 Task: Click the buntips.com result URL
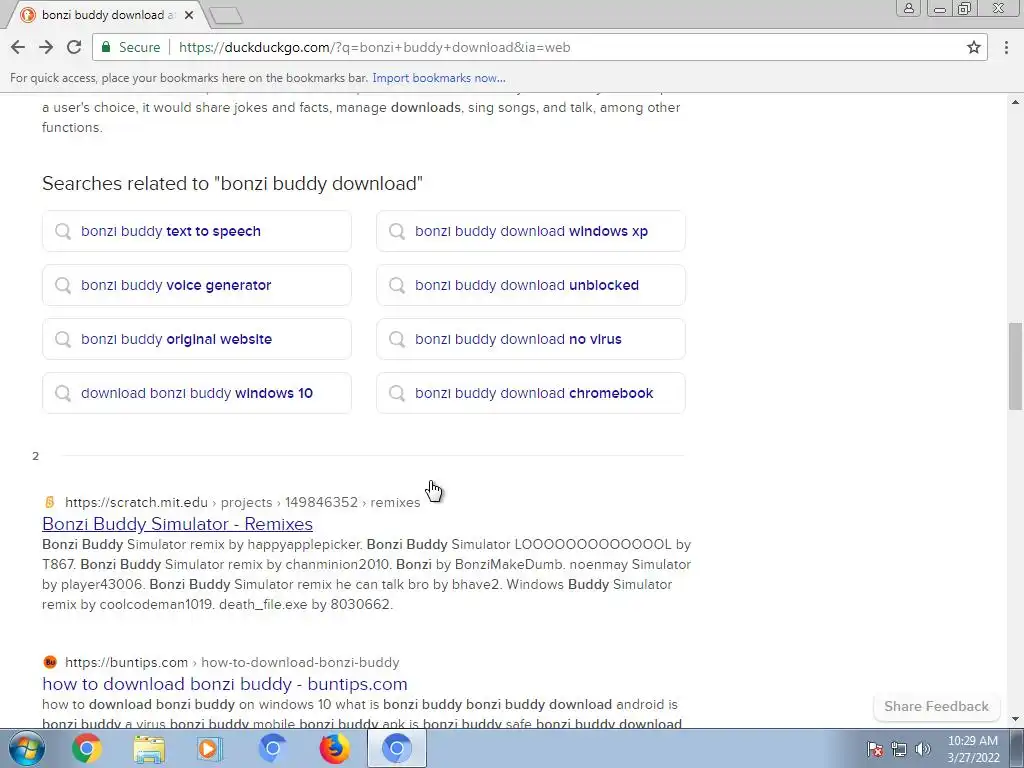tap(232, 662)
